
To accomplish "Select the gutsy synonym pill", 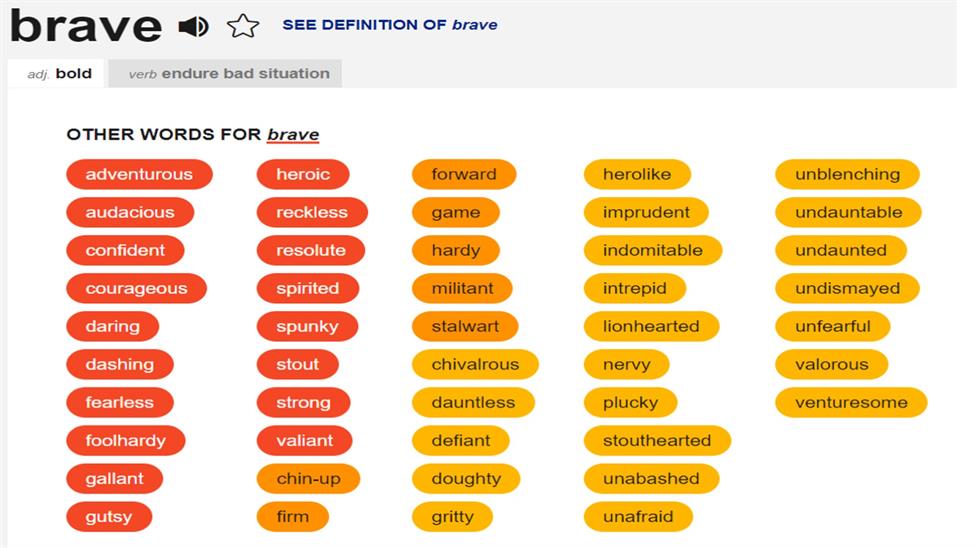I will [109, 517].
